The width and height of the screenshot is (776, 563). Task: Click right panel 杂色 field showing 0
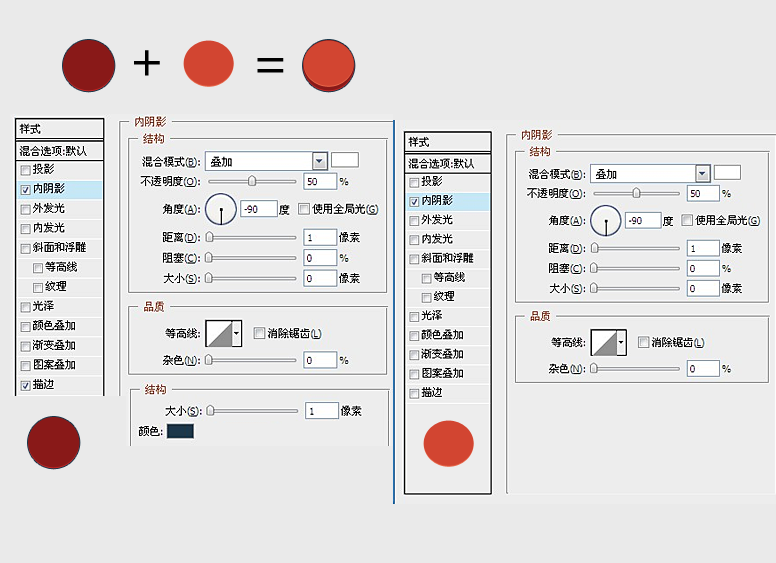[x=703, y=369]
